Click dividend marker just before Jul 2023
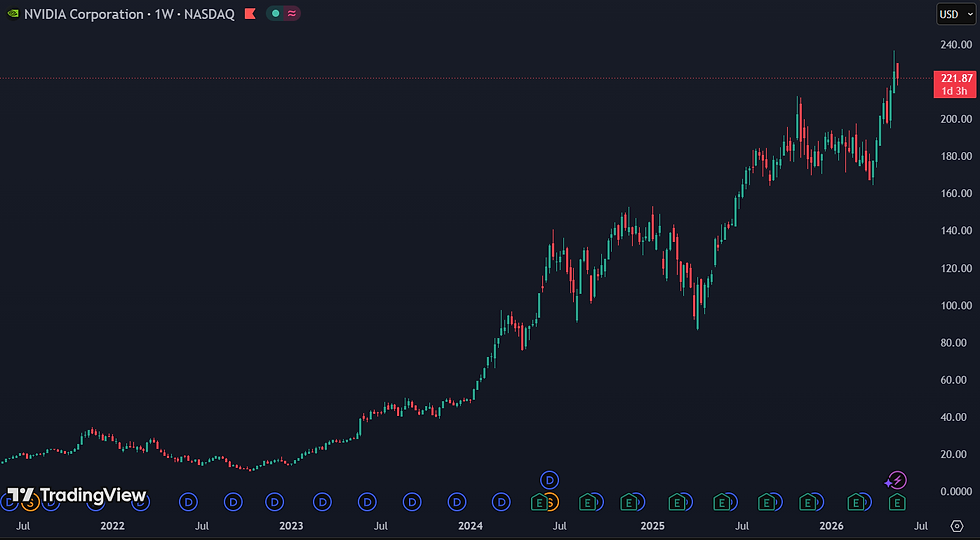980x540 pixels. tap(367, 501)
